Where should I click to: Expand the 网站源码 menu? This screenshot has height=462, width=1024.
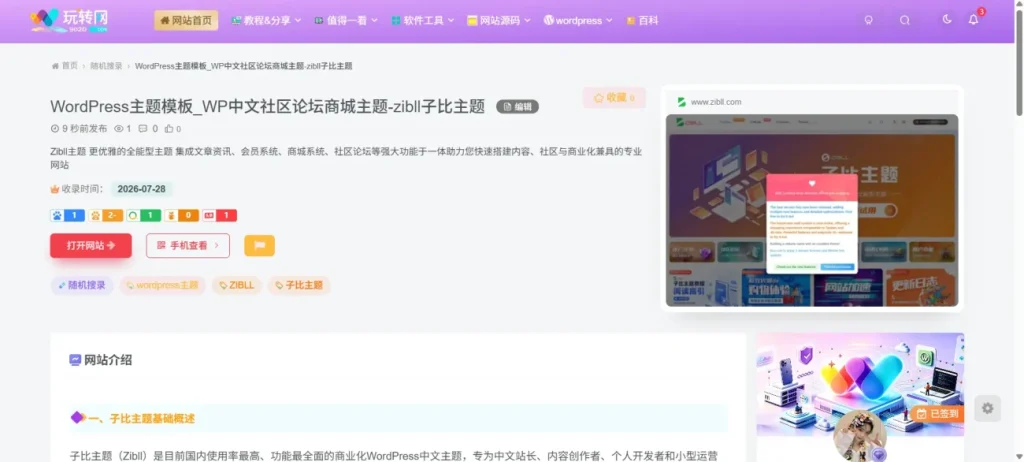coord(499,20)
